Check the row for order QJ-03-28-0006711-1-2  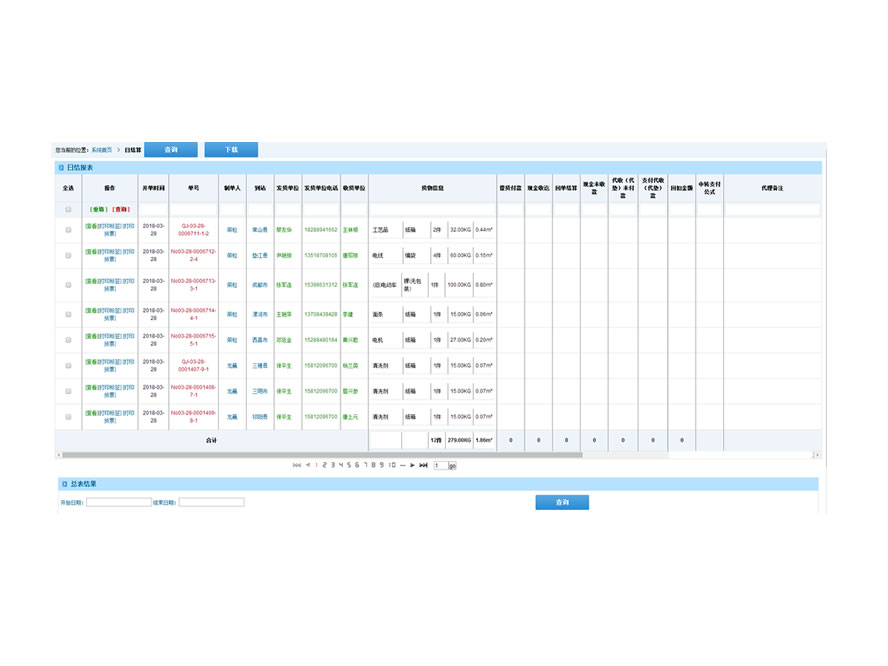coord(68,230)
